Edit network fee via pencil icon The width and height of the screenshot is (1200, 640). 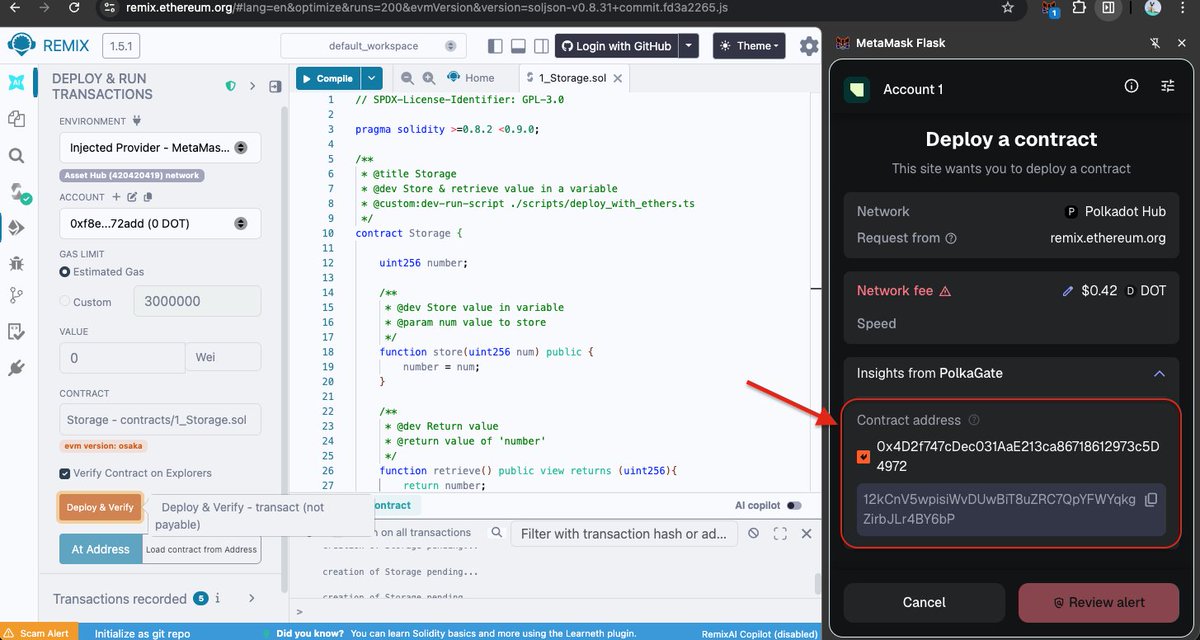pyautogui.click(x=1067, y=290)
